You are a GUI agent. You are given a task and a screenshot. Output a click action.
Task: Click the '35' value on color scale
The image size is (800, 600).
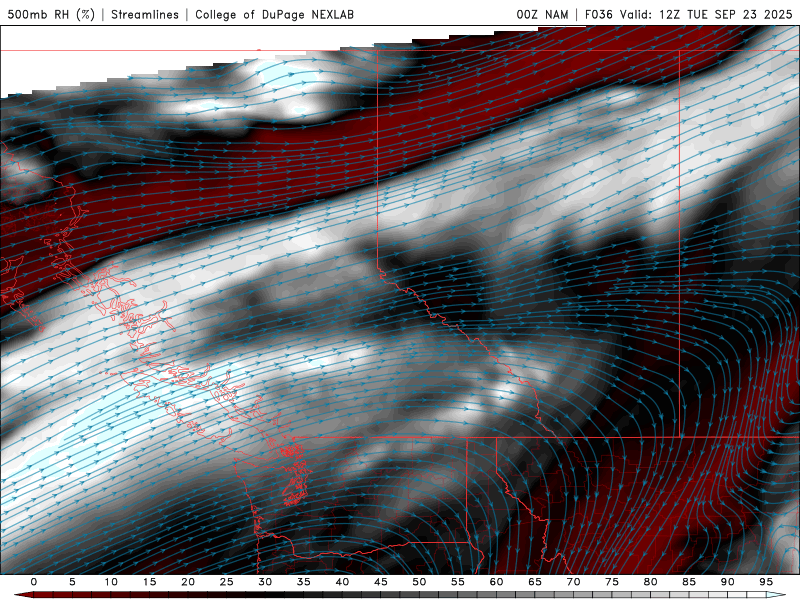(304, 582)
